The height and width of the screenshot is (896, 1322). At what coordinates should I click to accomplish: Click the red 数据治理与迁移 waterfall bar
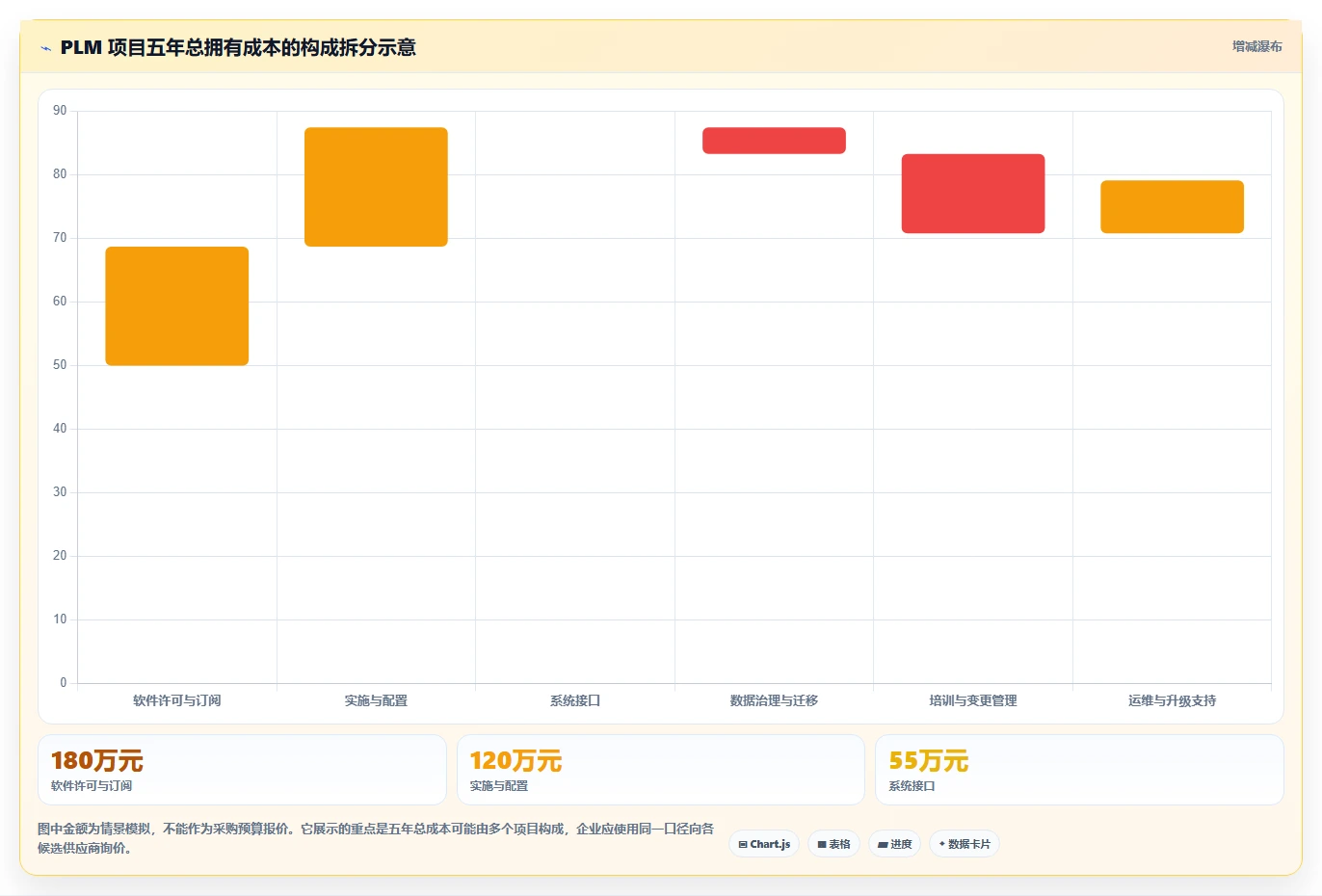pos(774,141)
